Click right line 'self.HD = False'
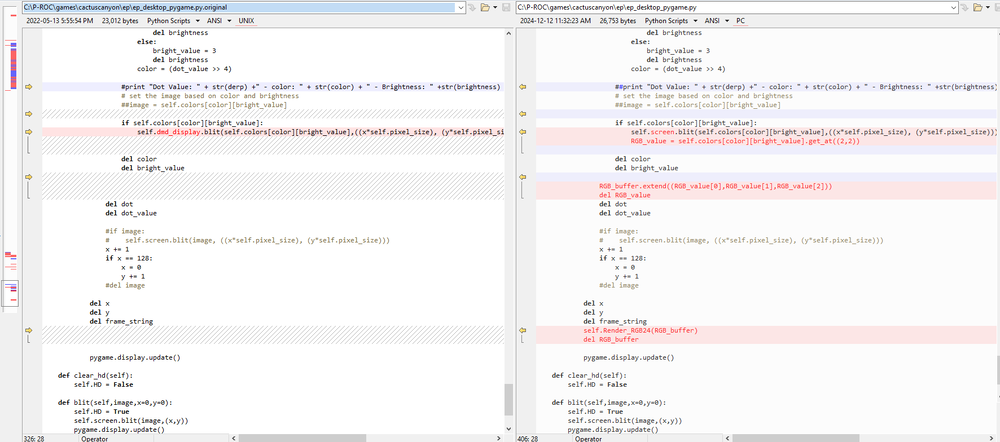The width and height of the screenshot is (1000, 442). point(597,385)
